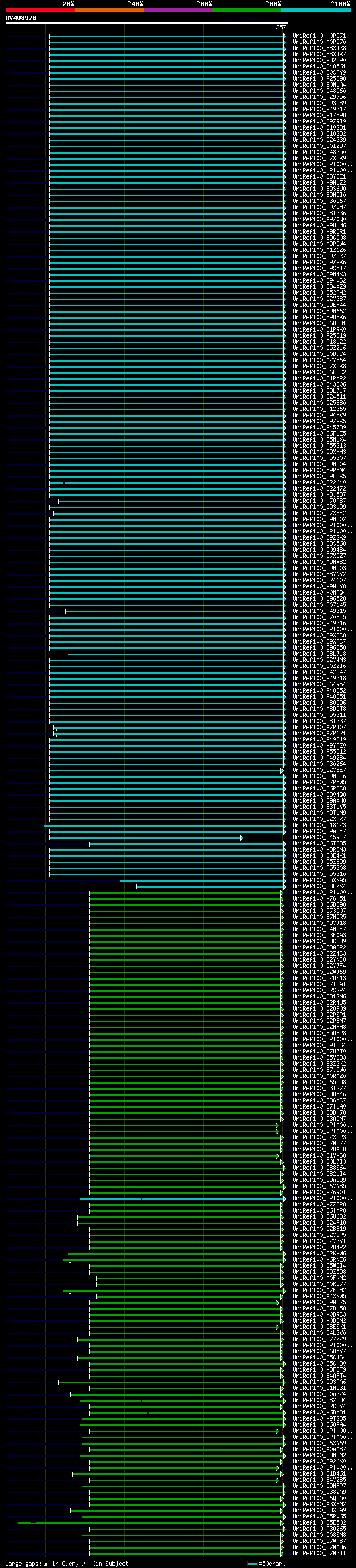Select label UniRef100_Q10S81
This screenshot has height=1568, width=356.
pos(319,128)
